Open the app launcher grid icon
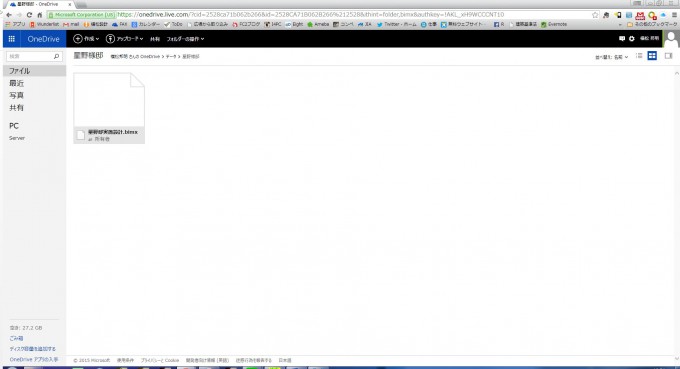 coord(12,39)
